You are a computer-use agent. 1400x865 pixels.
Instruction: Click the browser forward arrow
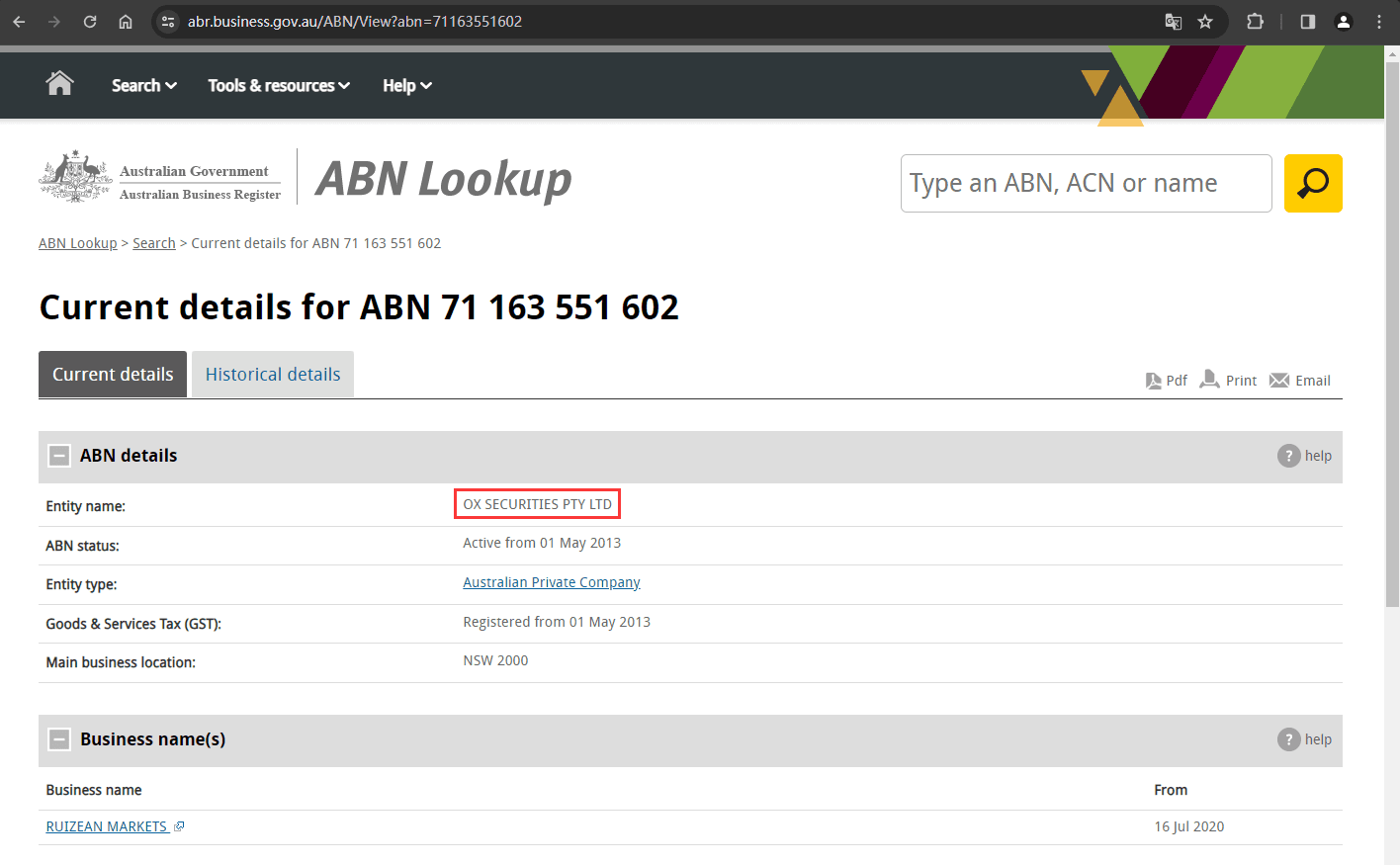click(x=54, y=22)
